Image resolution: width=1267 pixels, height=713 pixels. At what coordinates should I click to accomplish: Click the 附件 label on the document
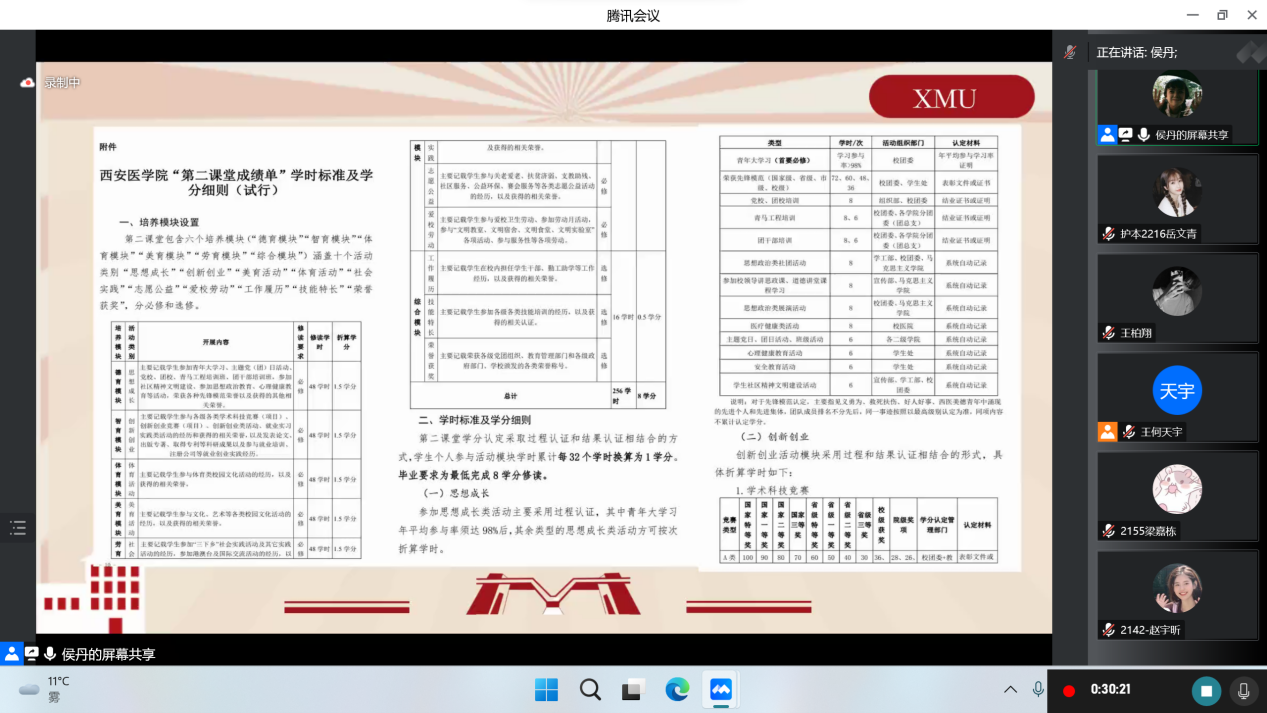[108, 146]
